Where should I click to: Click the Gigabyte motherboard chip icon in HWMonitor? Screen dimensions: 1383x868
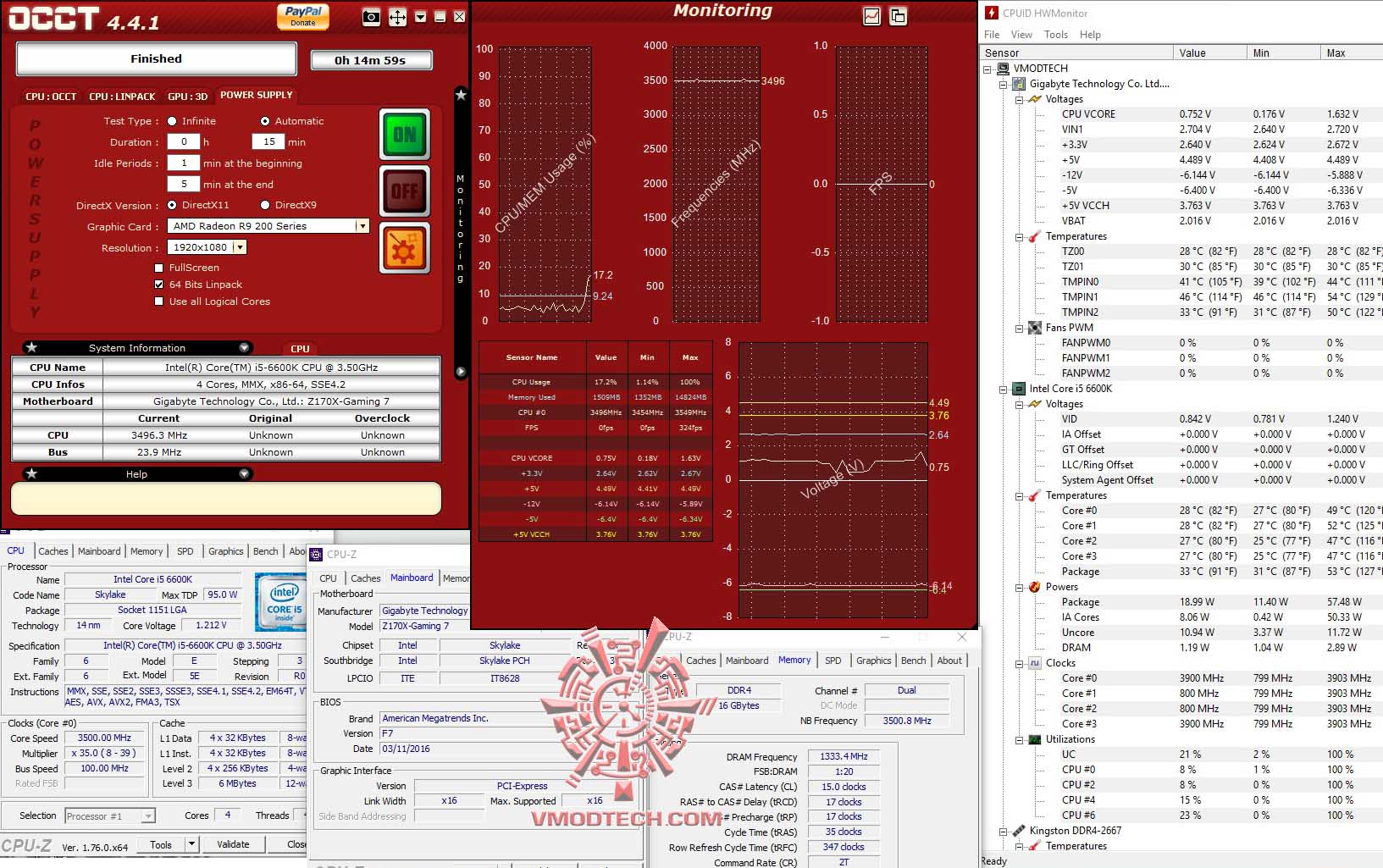(1019, 84)
